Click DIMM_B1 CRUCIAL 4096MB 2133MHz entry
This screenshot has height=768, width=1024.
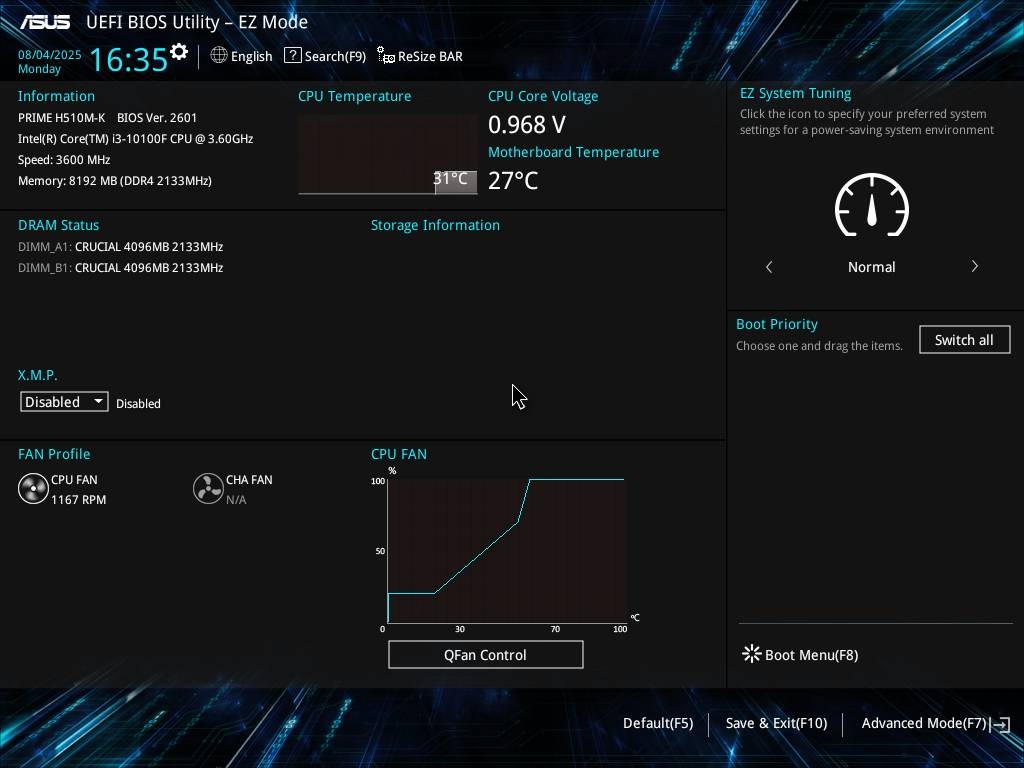pyautogui.click(x=120, y=268)
